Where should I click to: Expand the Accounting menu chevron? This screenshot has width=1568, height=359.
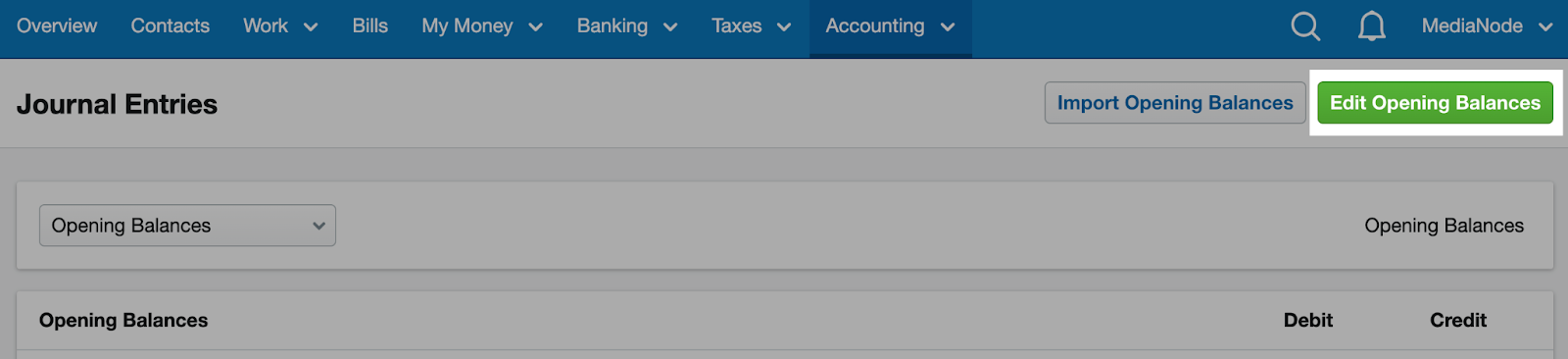click(948, 27)
